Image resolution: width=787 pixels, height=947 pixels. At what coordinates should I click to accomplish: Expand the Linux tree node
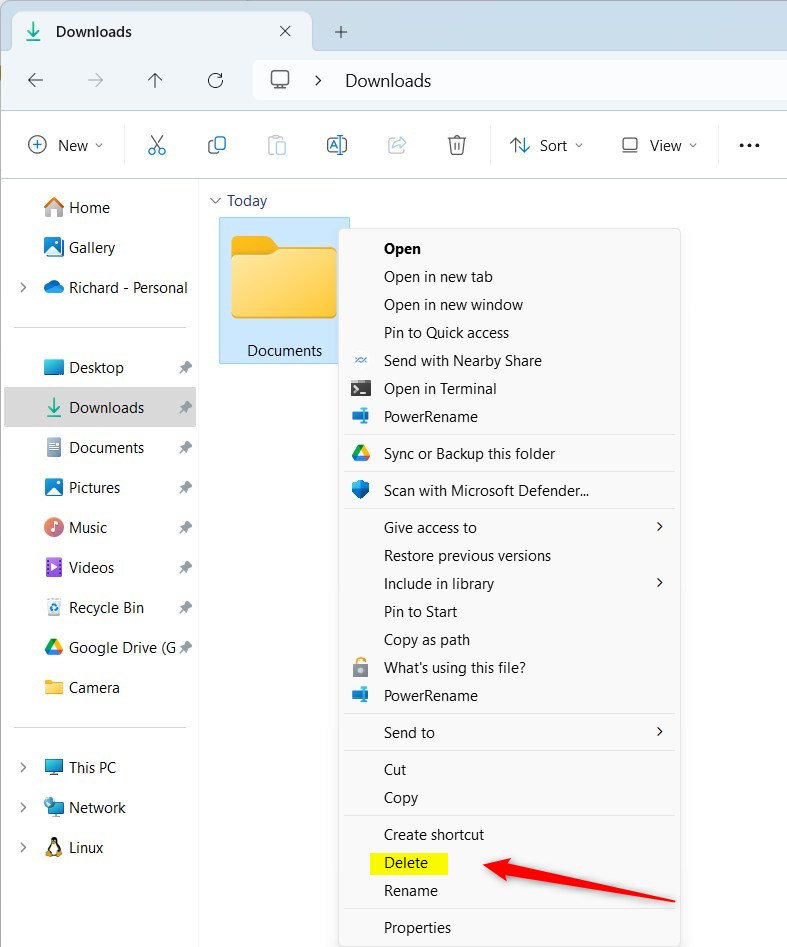pos(23,848)
